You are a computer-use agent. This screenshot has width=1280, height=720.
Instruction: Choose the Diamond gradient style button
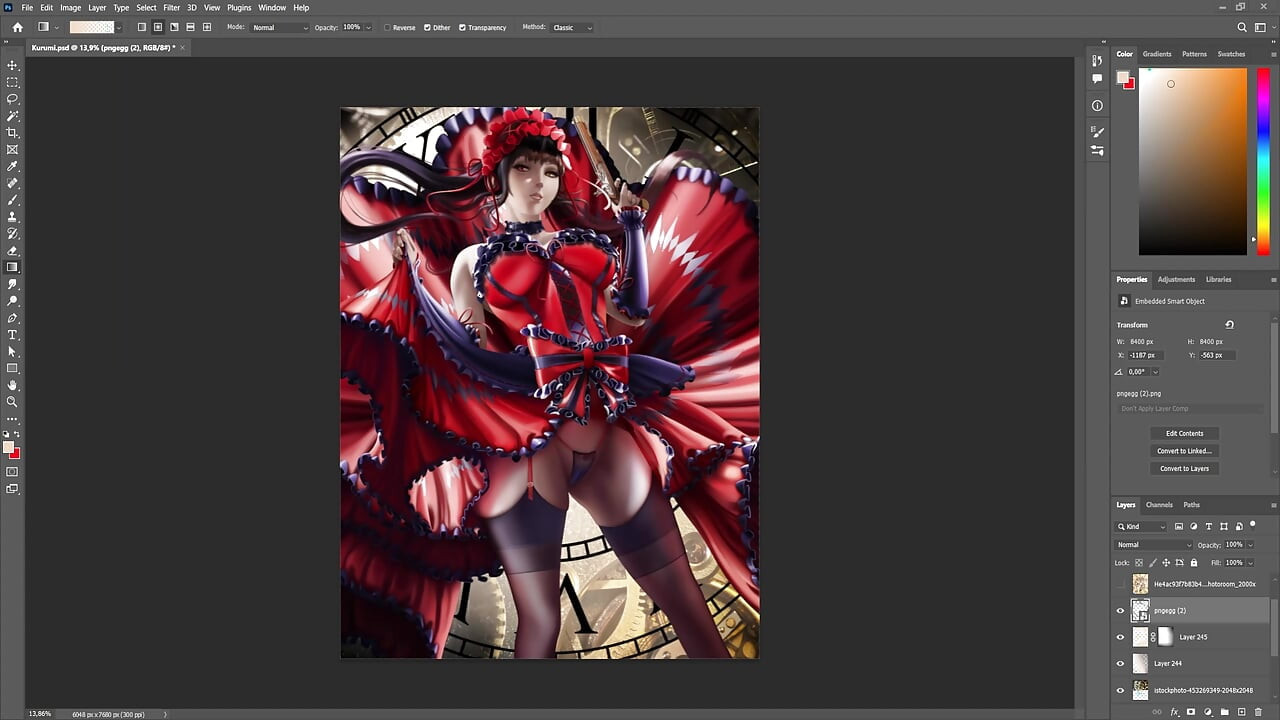207,27
